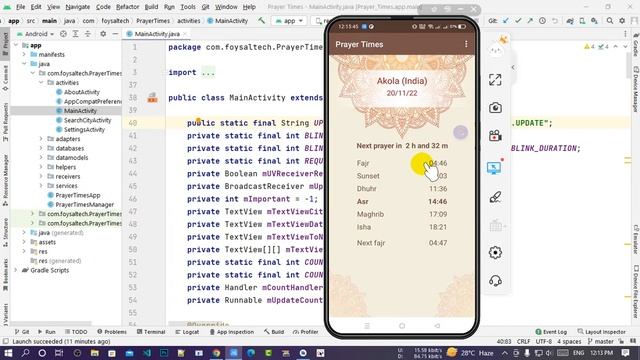Click the fullscreen icon in mirror toolbar

pos(495,80)
